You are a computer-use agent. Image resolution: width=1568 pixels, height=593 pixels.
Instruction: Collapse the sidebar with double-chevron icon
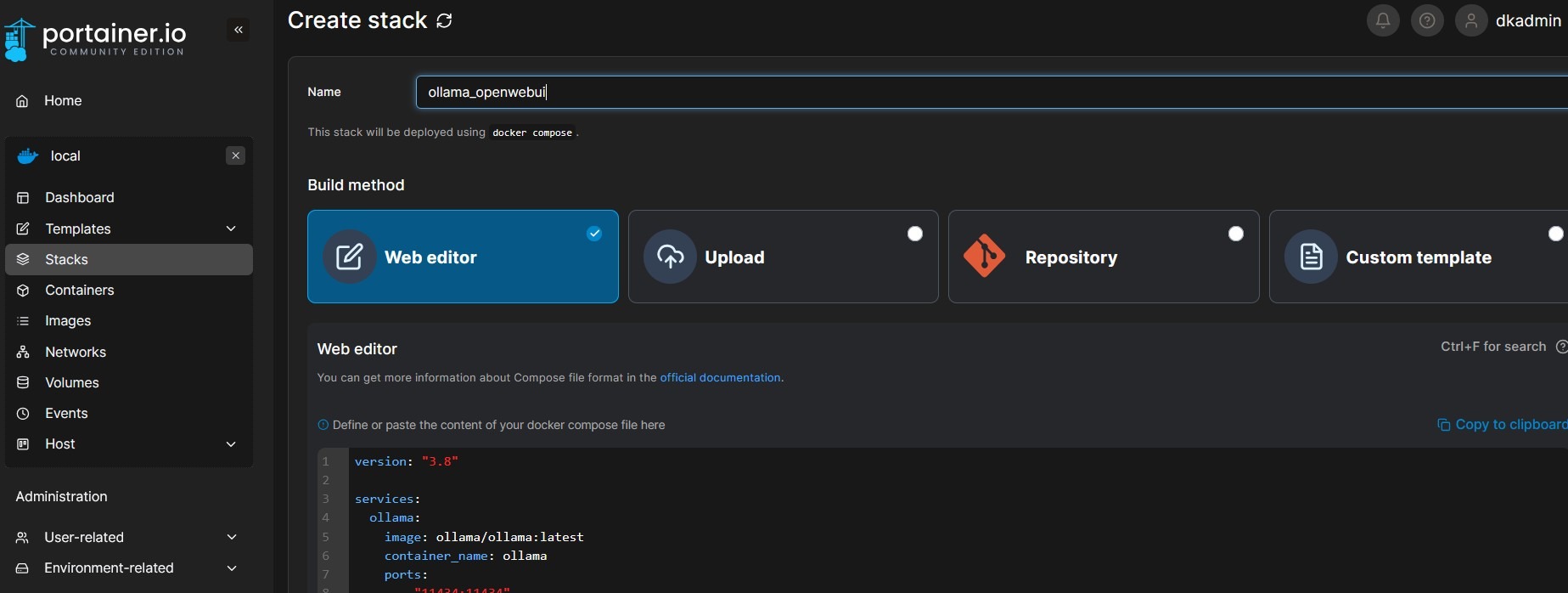click(239, 31)
